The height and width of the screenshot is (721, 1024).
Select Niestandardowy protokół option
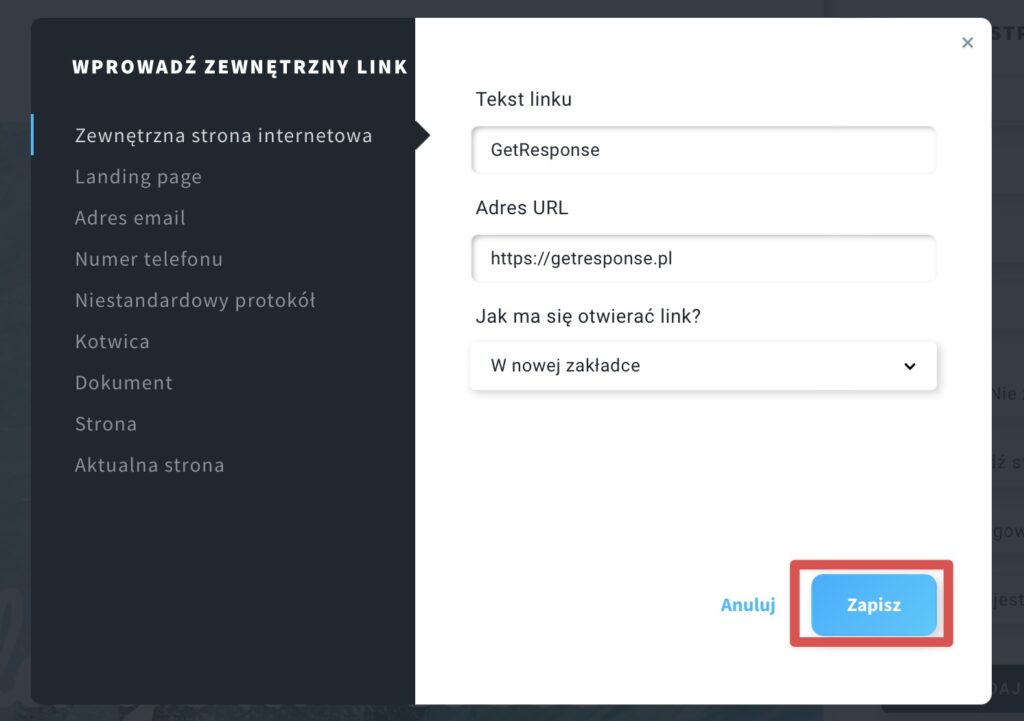click(x=195, y=300)
